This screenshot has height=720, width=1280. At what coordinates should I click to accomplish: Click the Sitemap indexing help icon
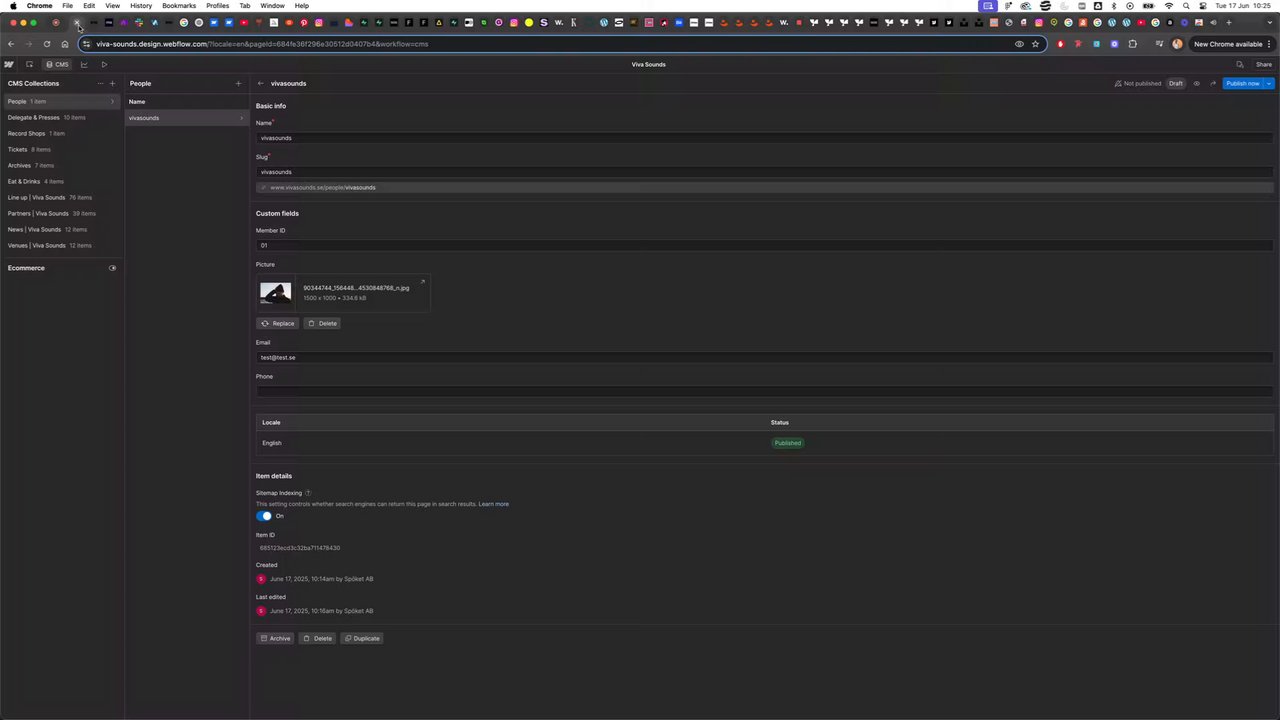(x=307, y=493)
